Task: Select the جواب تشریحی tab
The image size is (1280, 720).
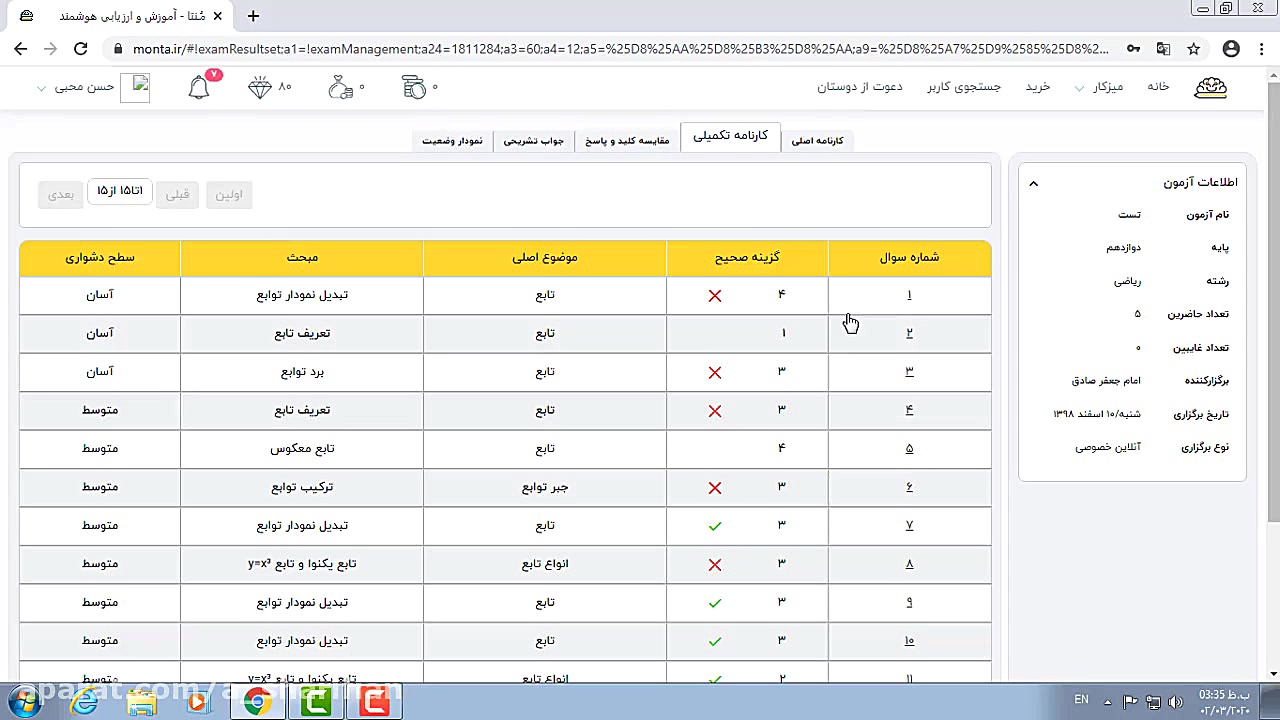Action: tap(534, 140)
